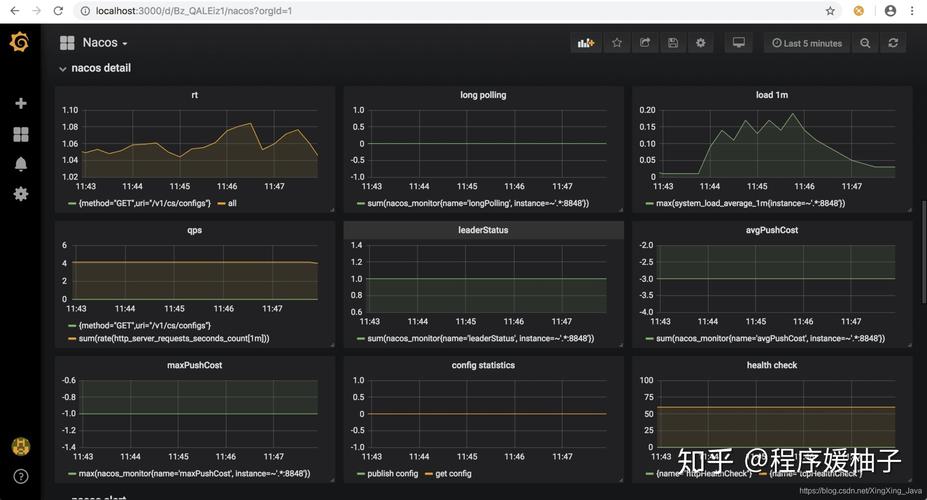Open the maxPushCost panel title menu

tap(195, 365)
